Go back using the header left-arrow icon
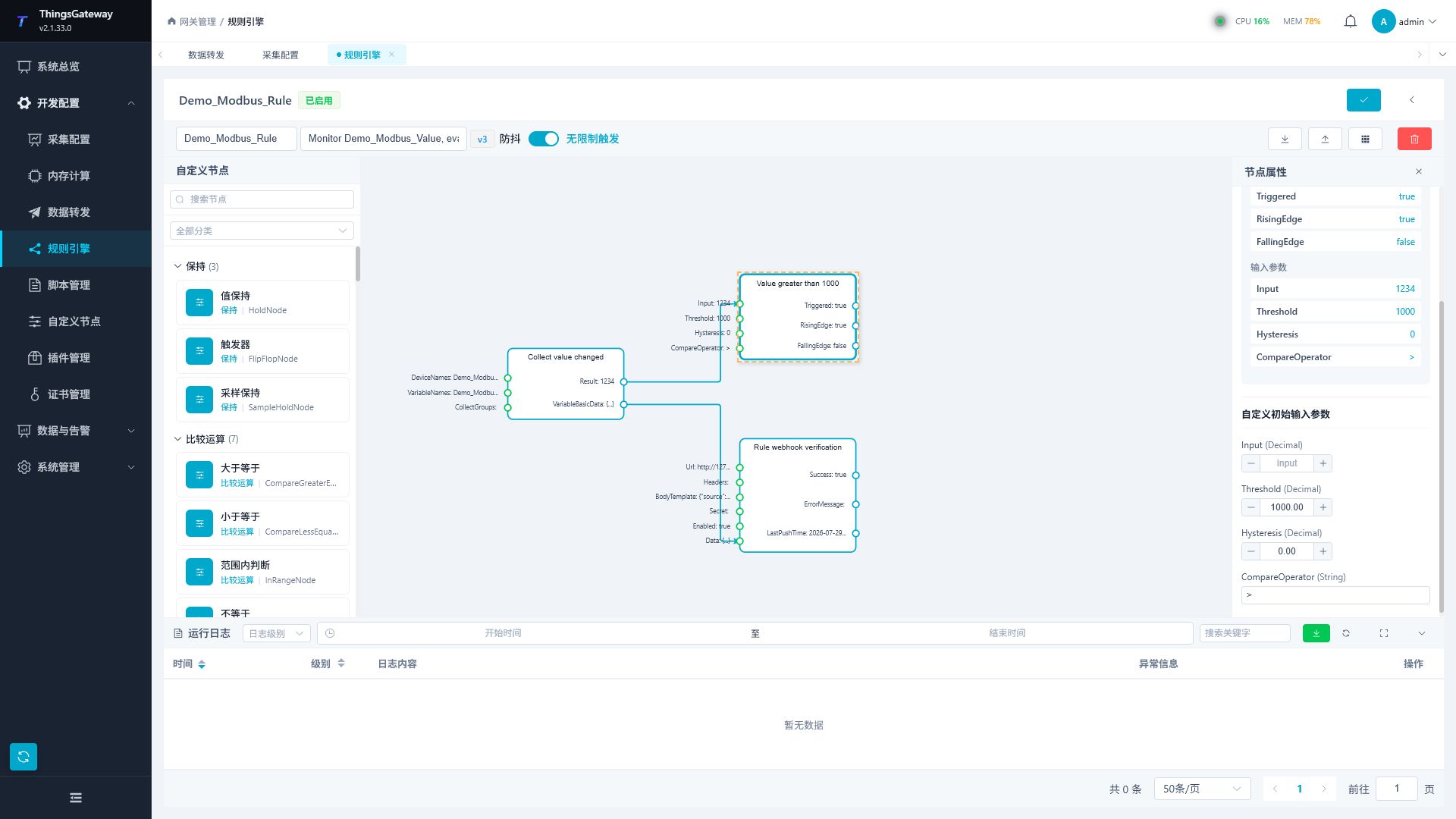The image size is (1456, 819). tap(1411, 100)
